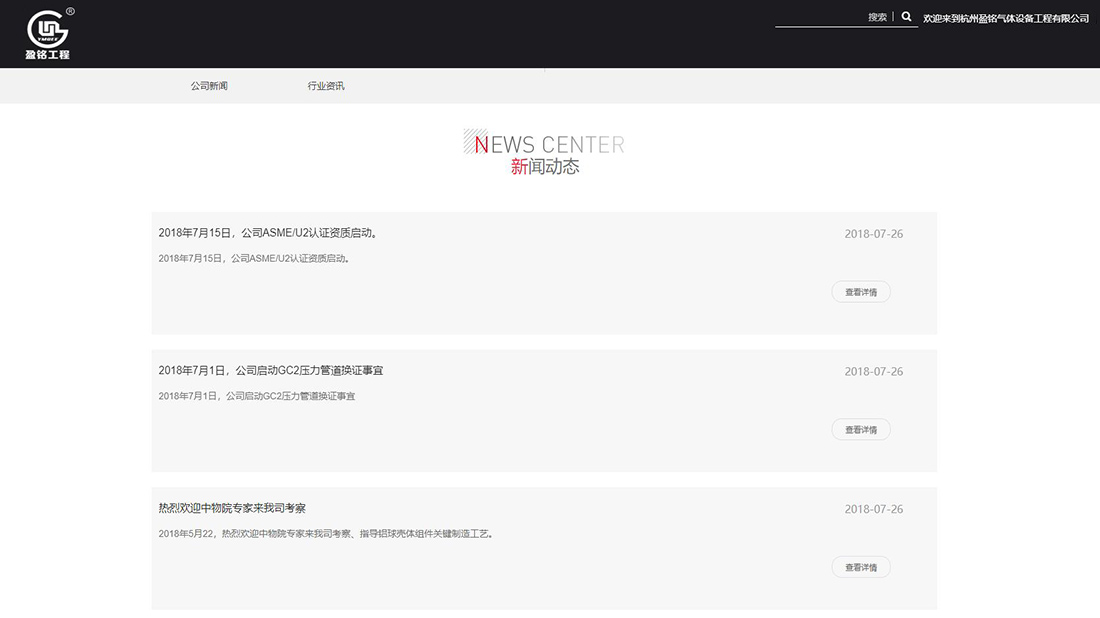Click the 欢迎来到杭州盈铭气体设备工程有限公司 text

[1005, 18]
